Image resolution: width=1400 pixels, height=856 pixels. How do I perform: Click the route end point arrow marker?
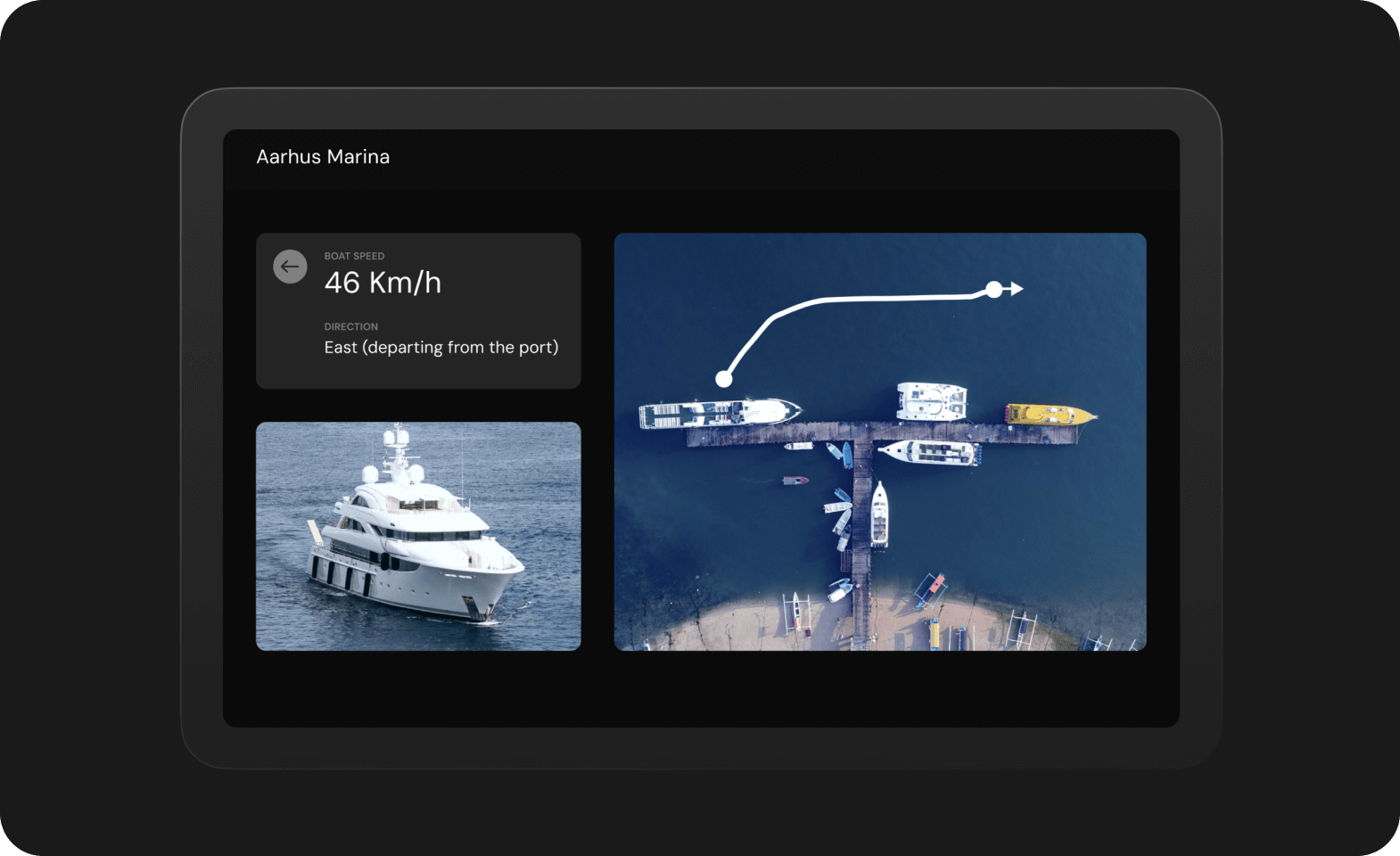1004,289
